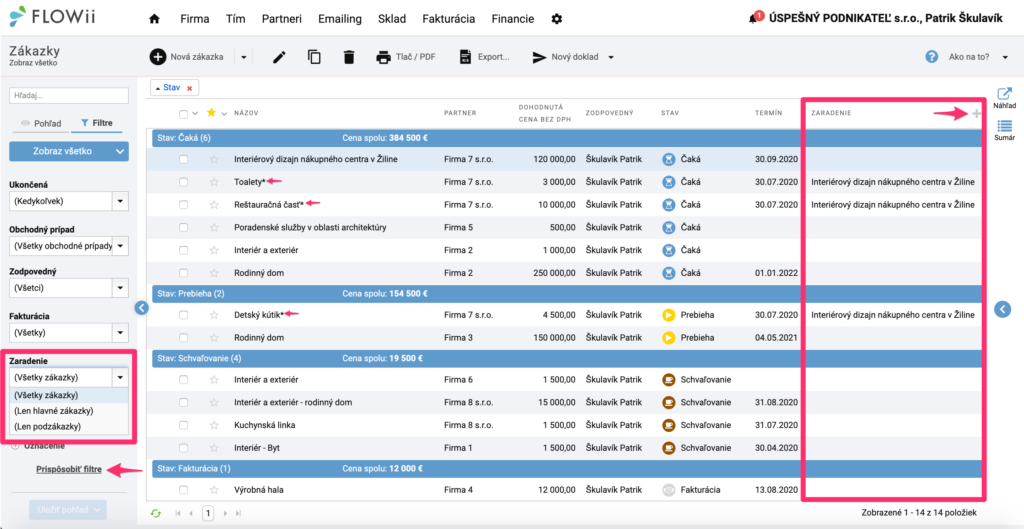Open the Nová zákazka dropdown arrow
The image size is (1024, 529).
(243, 57)
